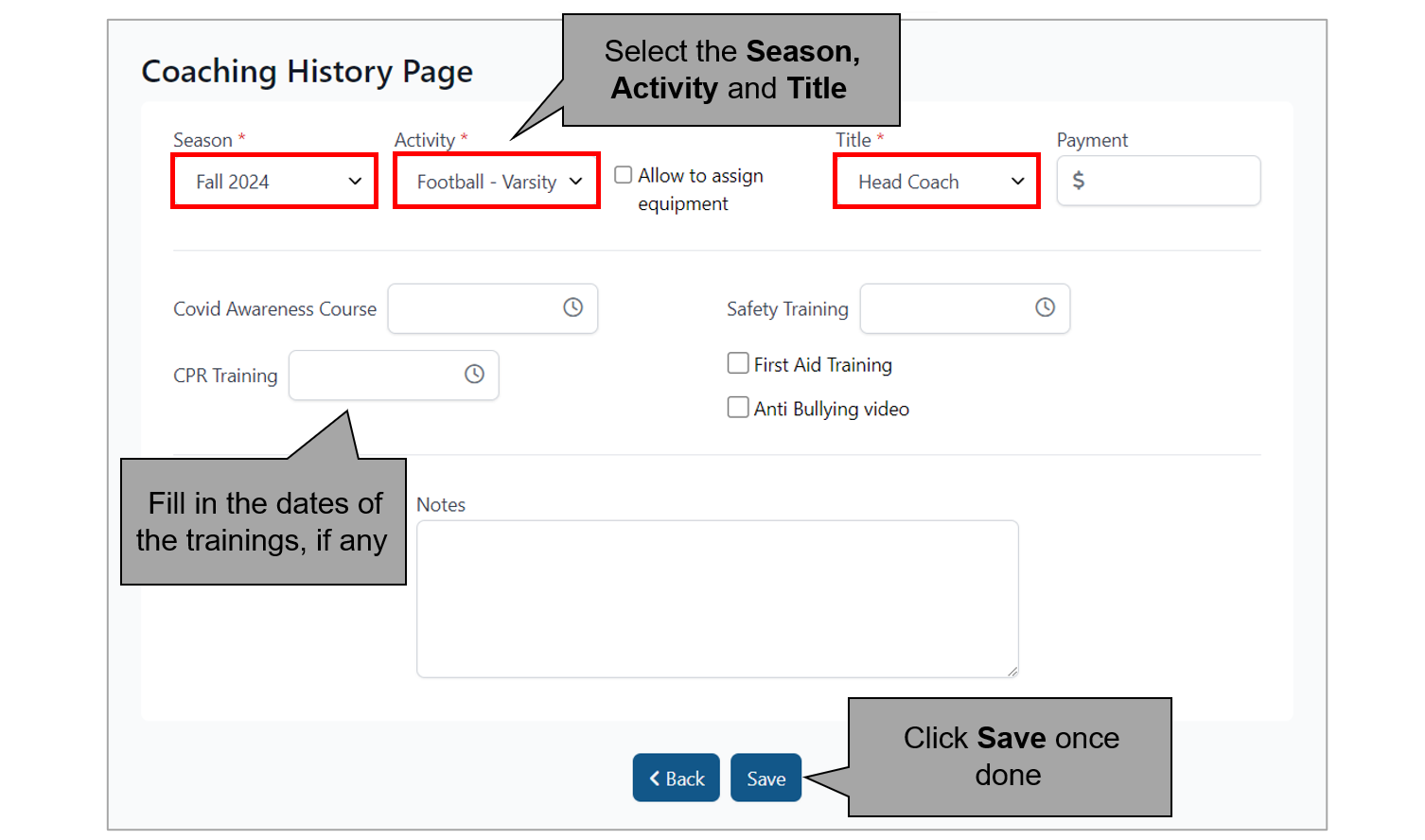Click clock icon in Covid Awareness Course field
Image resolution: width=1425 pixels, height=840 pixels.
pos(572,307)
